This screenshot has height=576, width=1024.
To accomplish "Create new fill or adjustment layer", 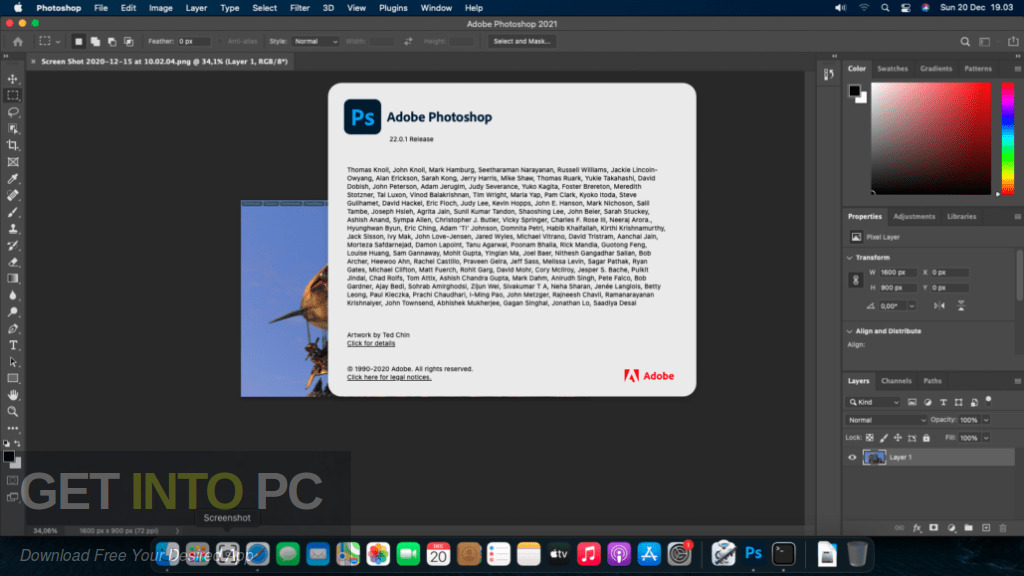I will (x=952, y=528).
